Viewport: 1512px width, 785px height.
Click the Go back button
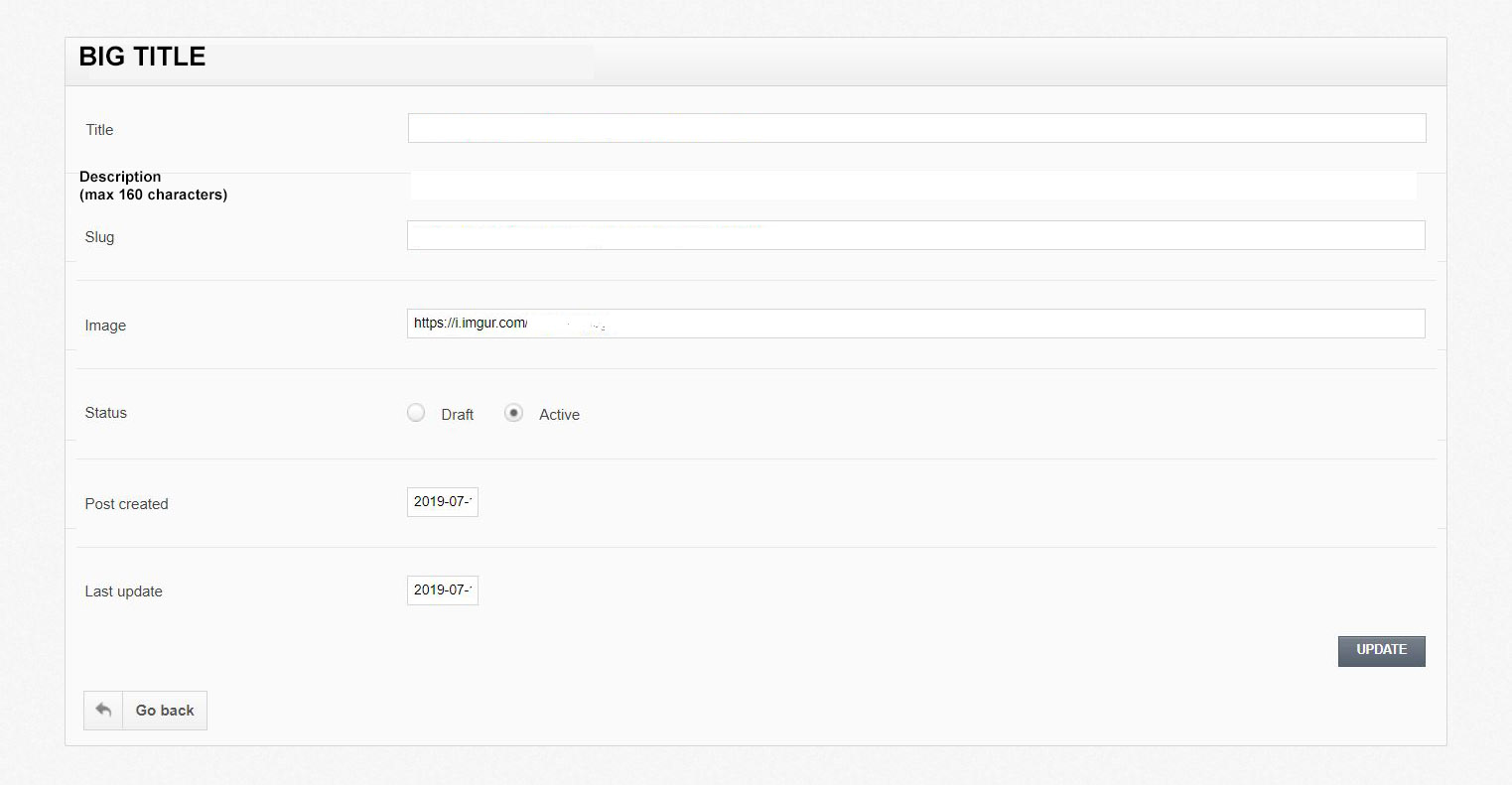pyautogui.click(x=164, y=710)
